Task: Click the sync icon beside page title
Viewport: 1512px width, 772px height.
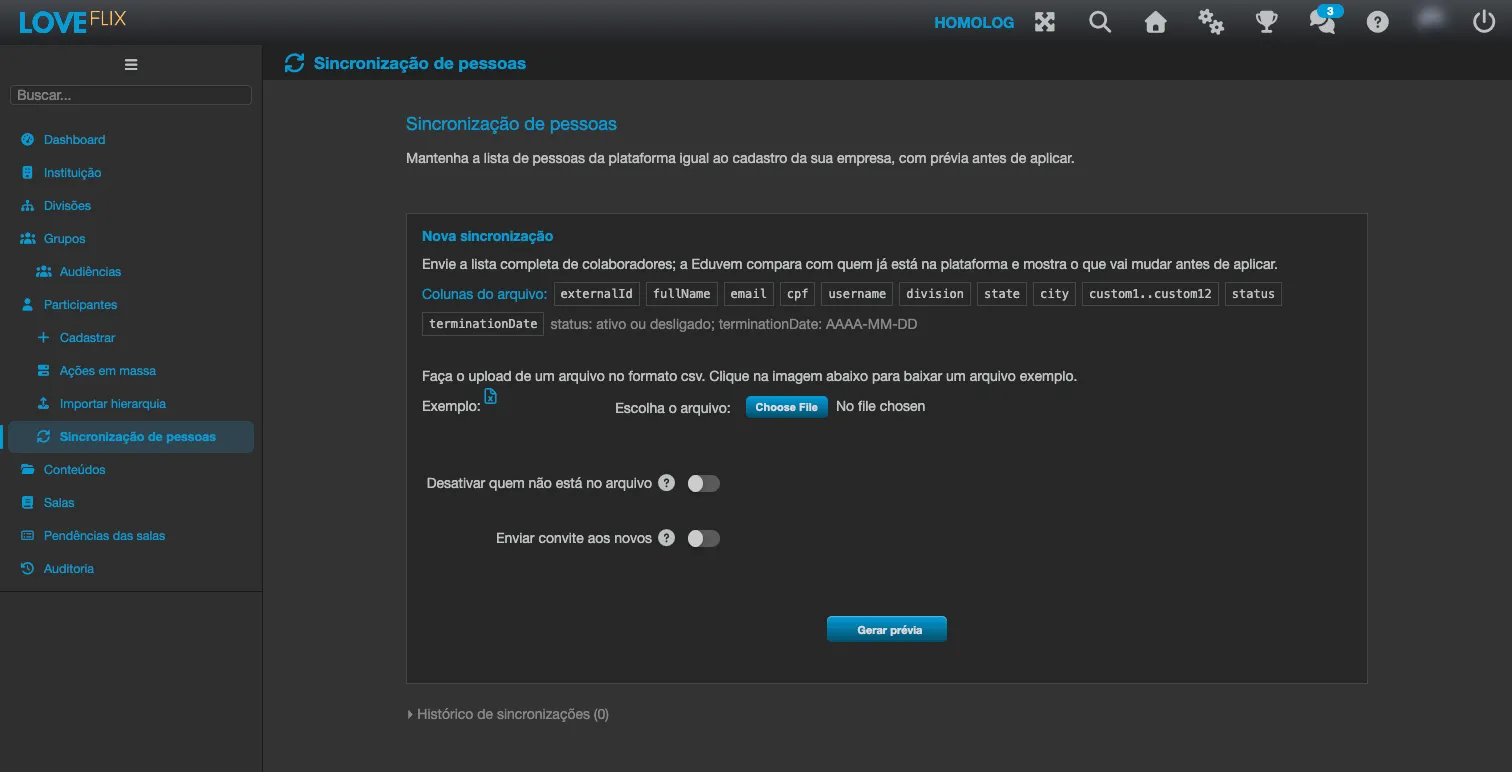Action: click(294, 63)
